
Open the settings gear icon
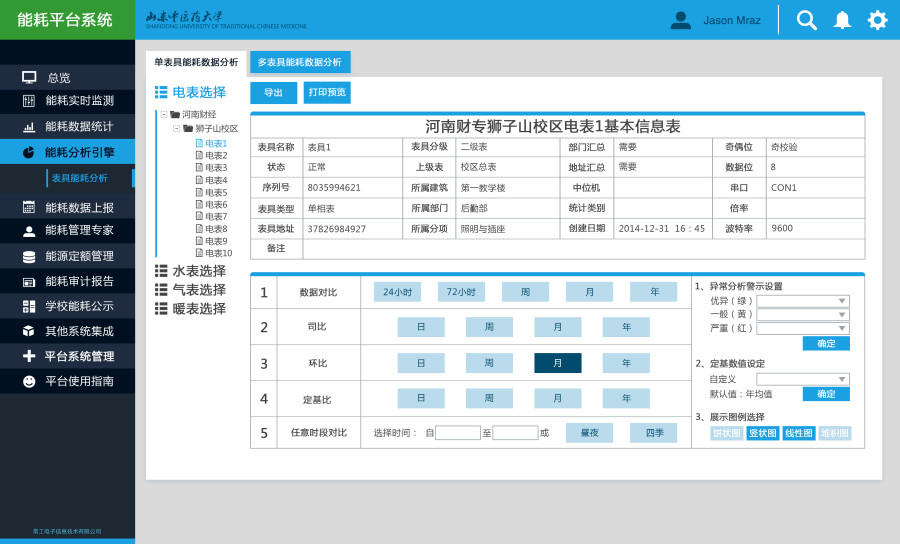coord(877,20)
